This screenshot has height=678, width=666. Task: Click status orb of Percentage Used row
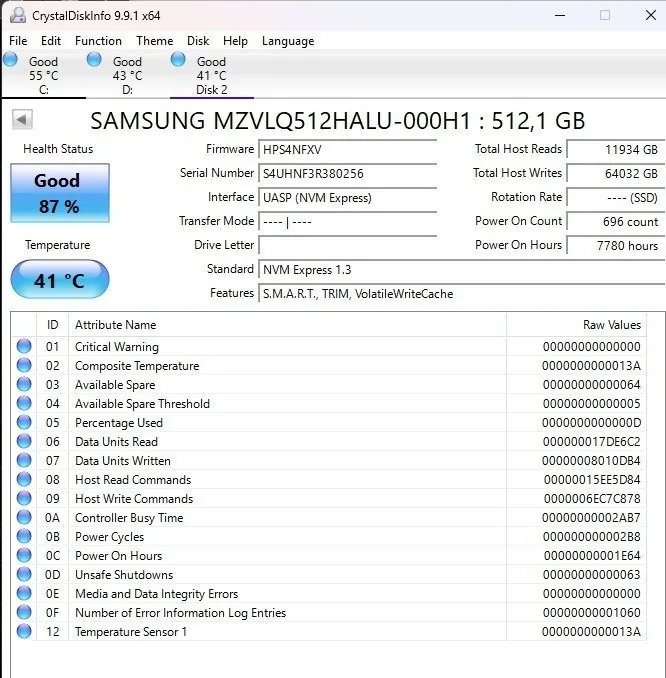coord(24,422)
